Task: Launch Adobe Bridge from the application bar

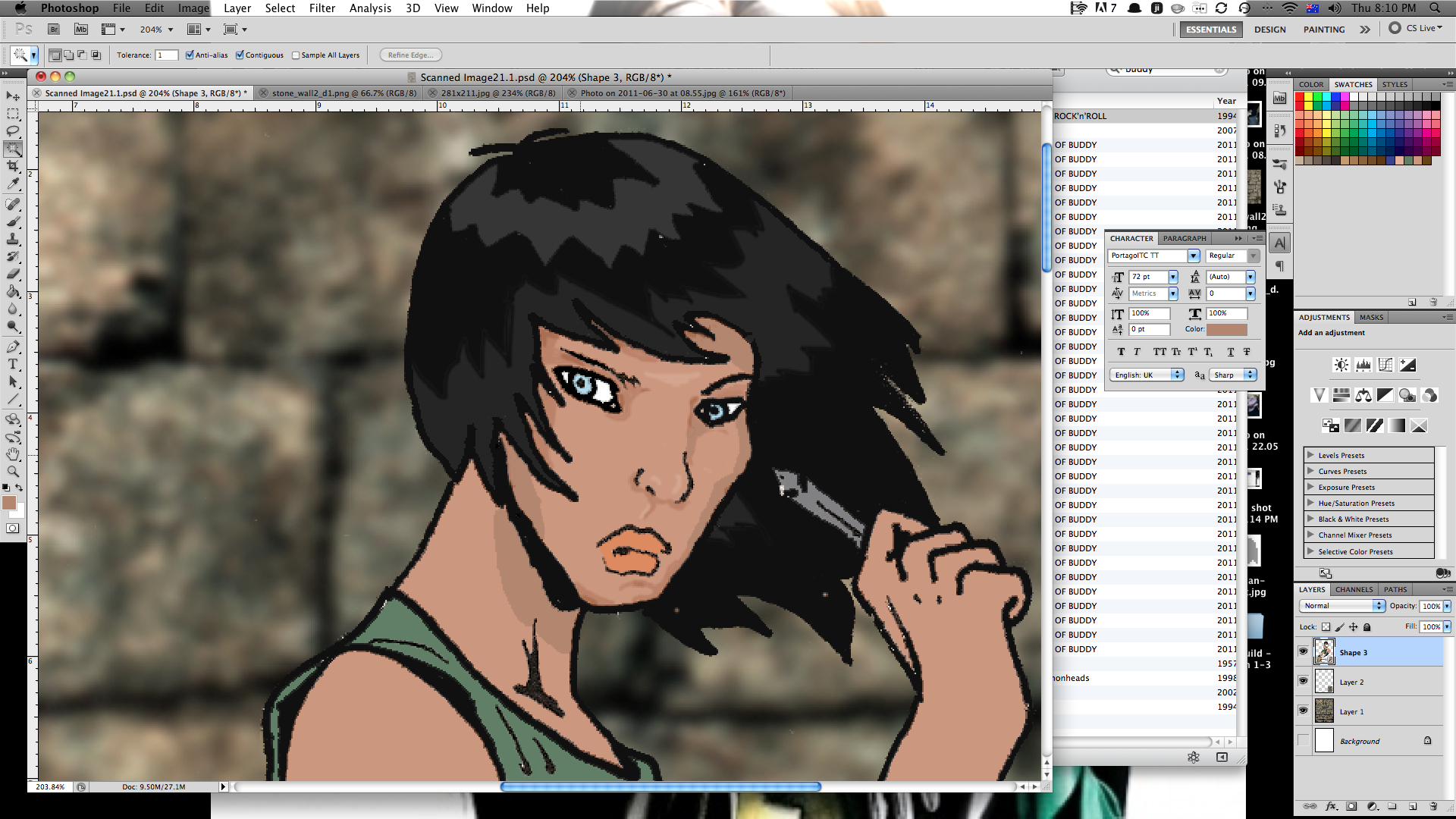Action: (54, 30)
